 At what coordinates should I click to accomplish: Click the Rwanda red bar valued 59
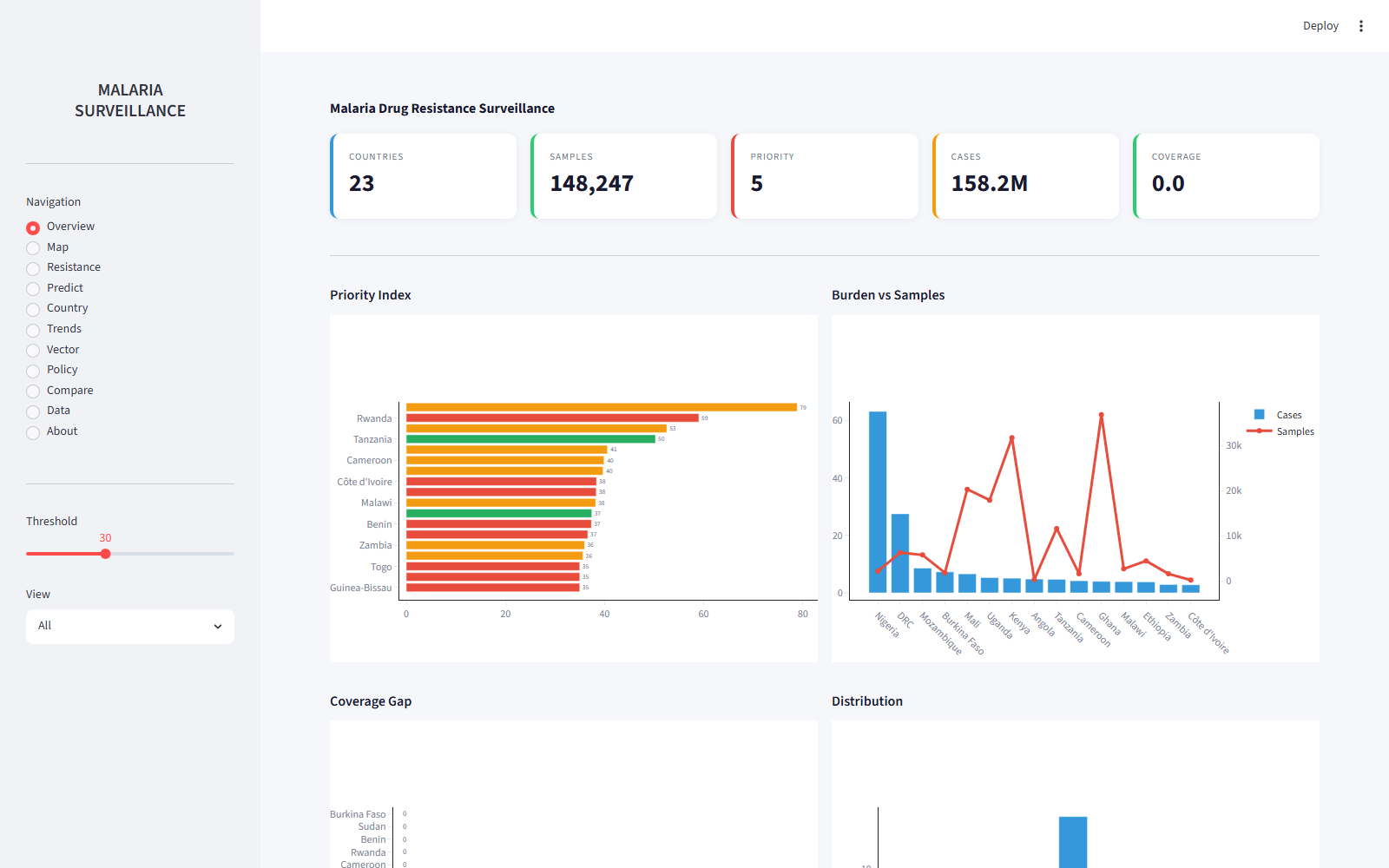pos(552,418)
